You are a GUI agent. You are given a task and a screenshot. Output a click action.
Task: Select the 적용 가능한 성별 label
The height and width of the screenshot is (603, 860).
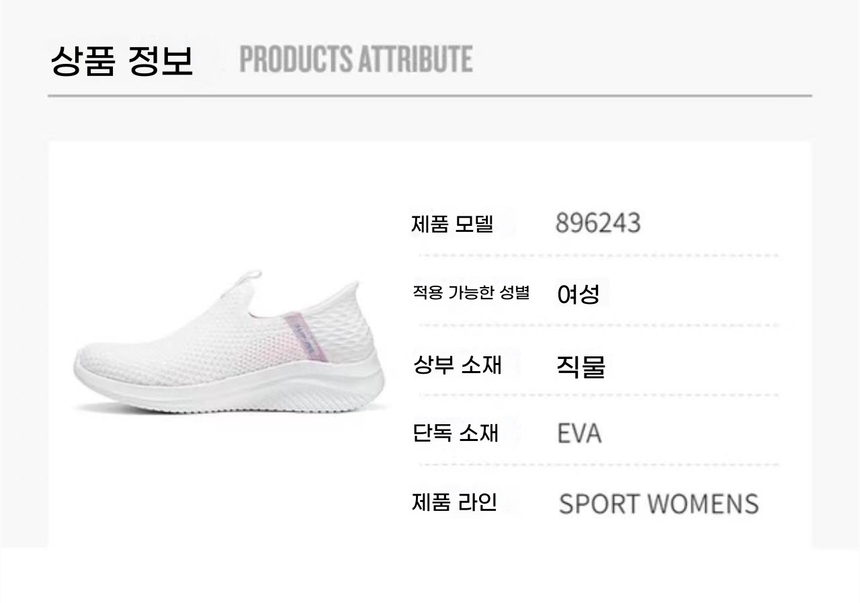(470, 293)
